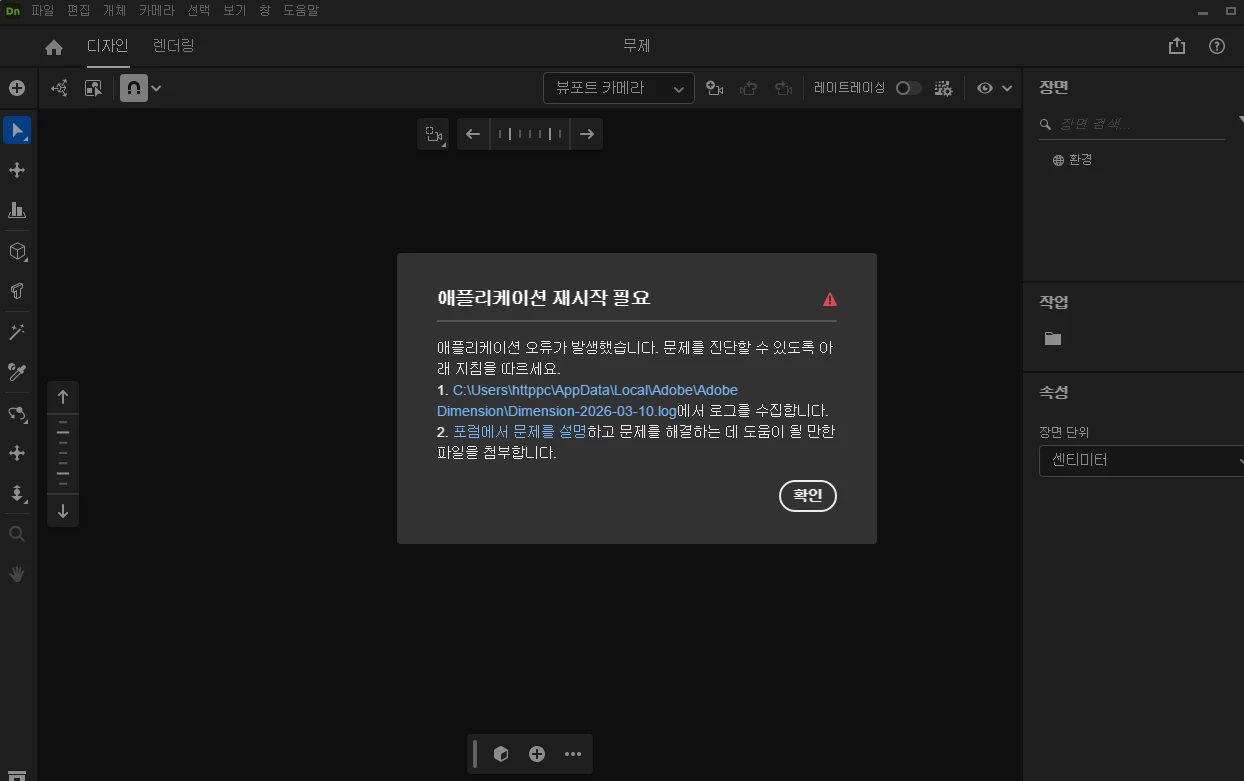This screenshot has height=781, width=1244.
Task: Open the folder icon in the 작업 panel
Action: (1053, 339)
